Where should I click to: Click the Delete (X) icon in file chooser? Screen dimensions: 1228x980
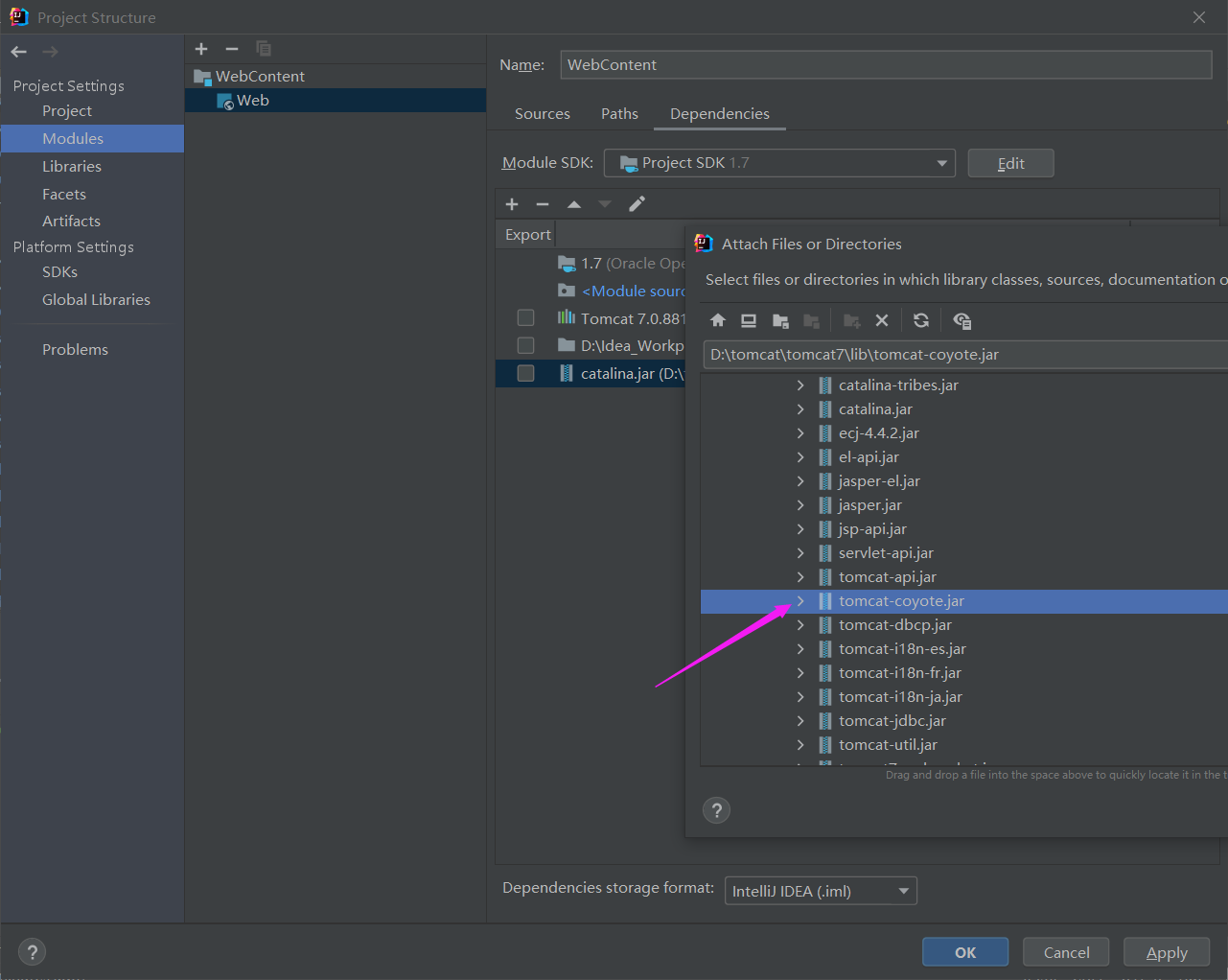882,320
